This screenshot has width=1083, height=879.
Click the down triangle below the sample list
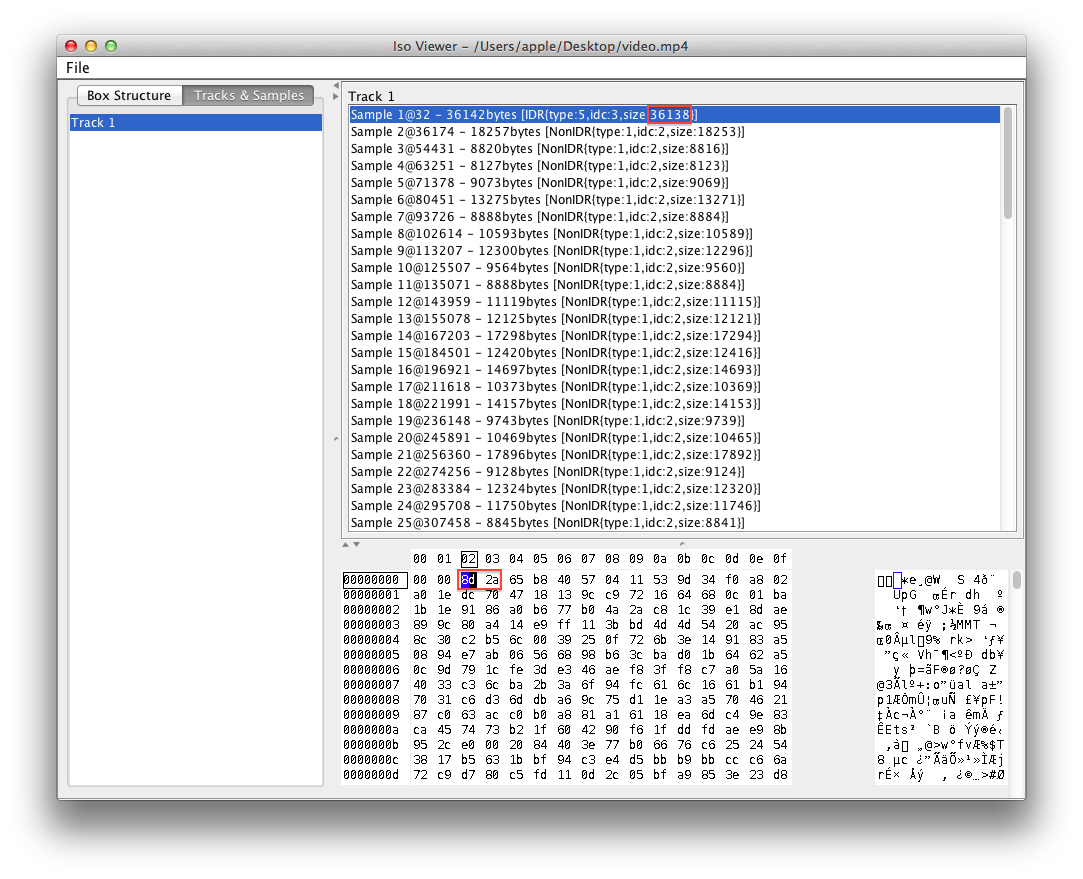(357, 545)
